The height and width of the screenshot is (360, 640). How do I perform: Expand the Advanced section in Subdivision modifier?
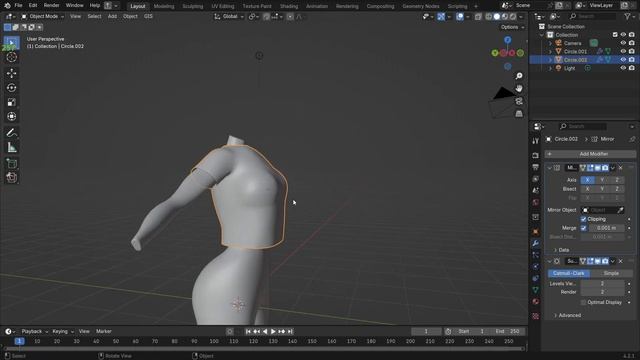click(x=567, y=316)
